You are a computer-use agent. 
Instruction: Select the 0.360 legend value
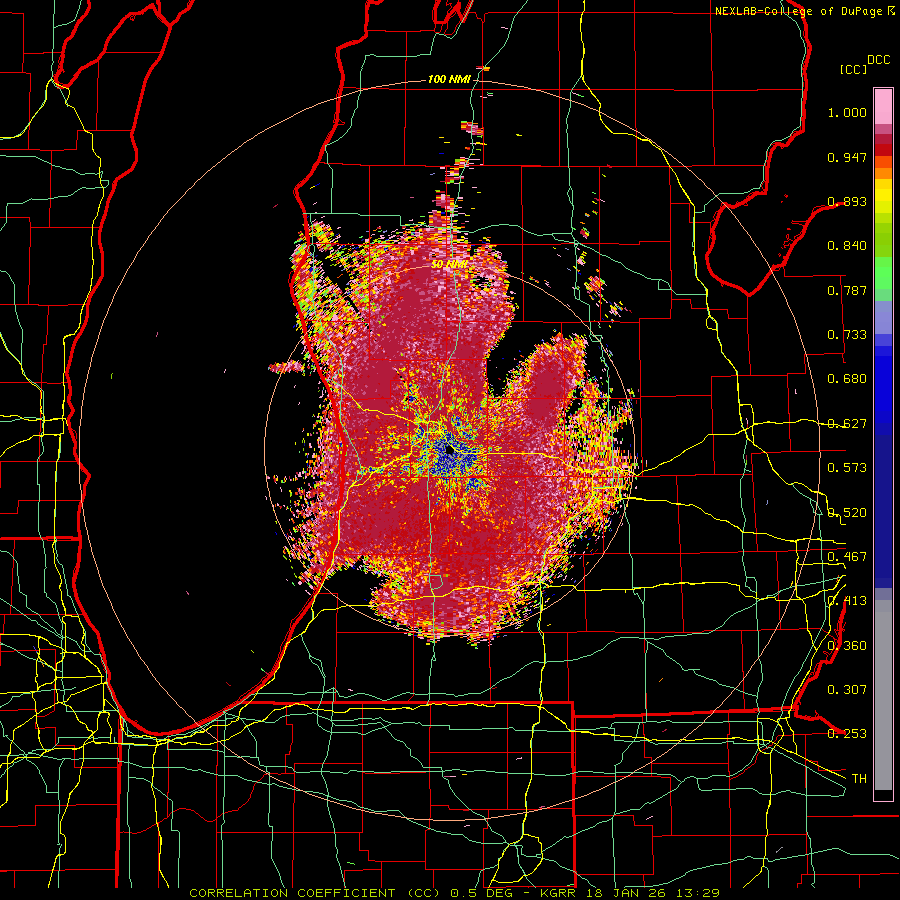[847, 645]
